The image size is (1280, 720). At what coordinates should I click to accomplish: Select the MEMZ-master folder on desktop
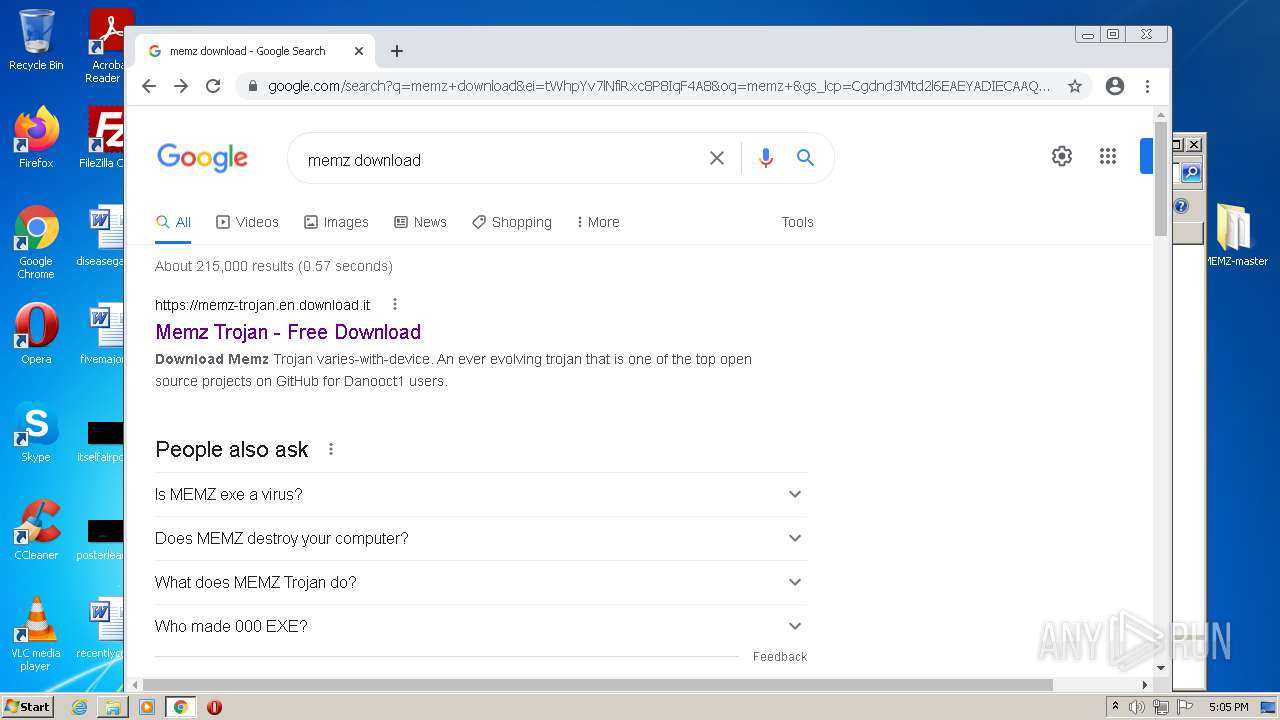(1234, 235)
